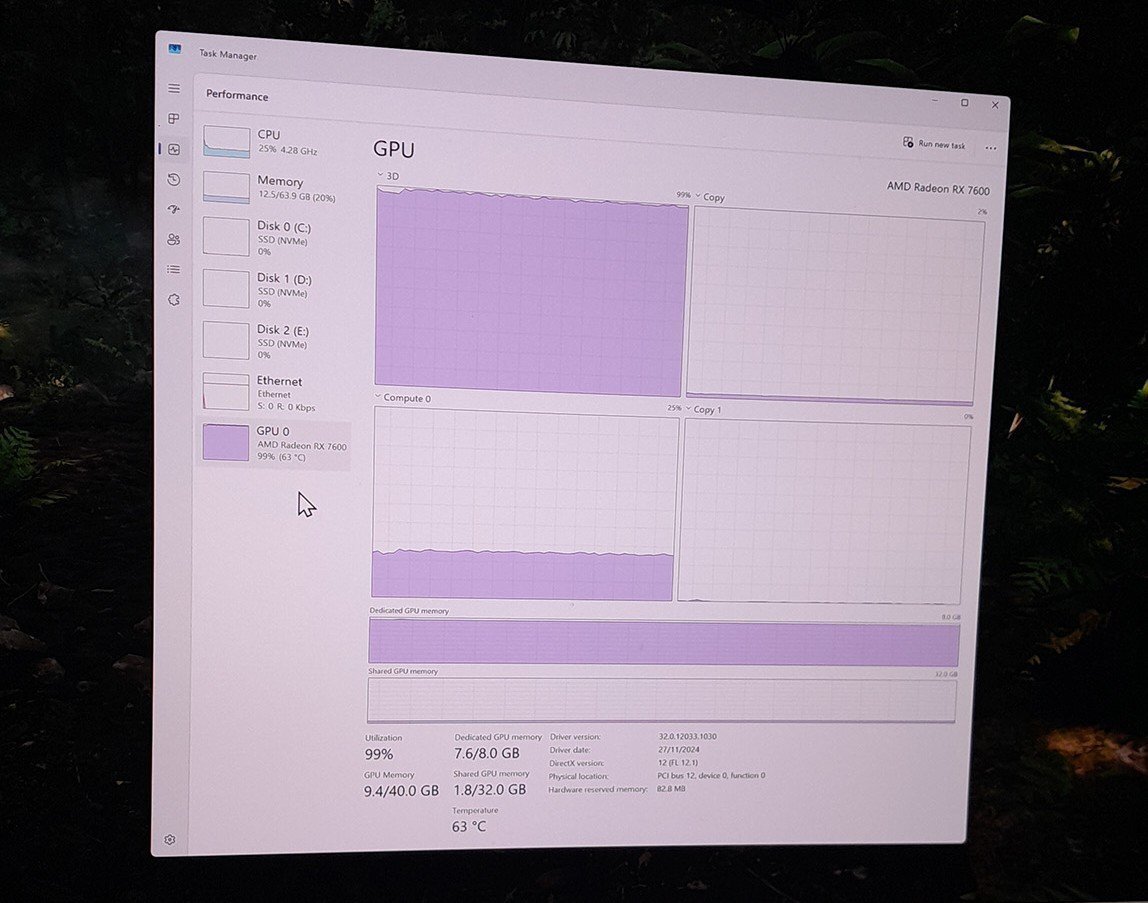The image size is (1148, 903).
Task: Open the hamburger navigation menu
Action: pos(174,89)
